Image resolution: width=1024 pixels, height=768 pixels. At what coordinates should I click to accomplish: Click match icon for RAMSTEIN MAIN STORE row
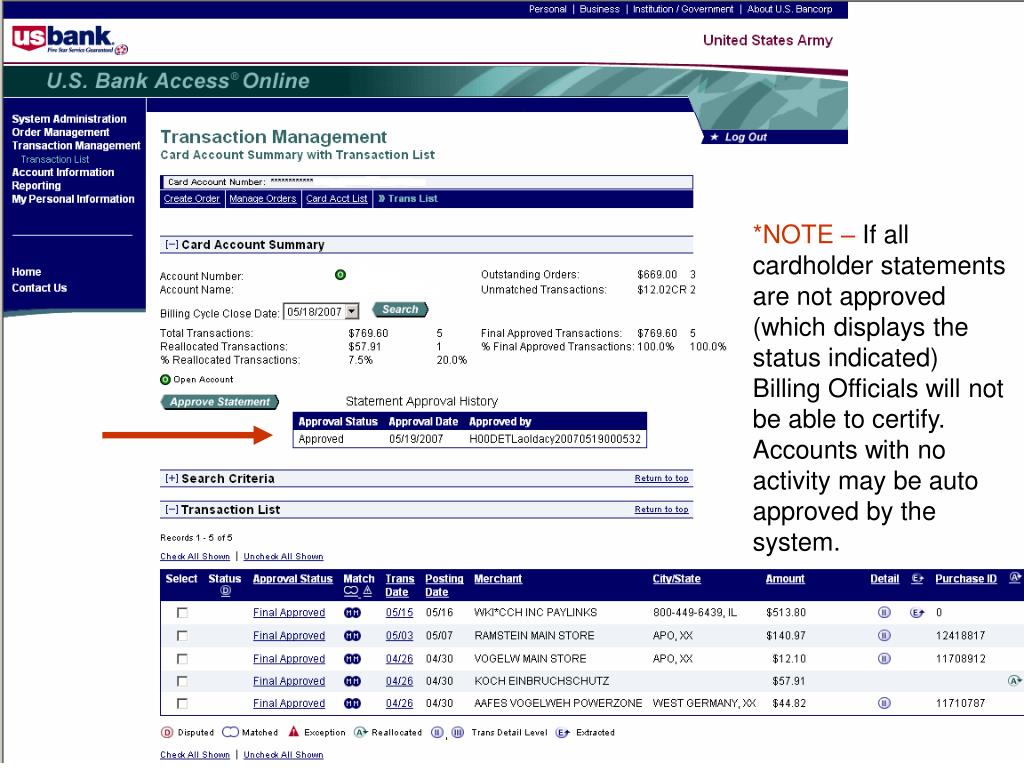[x=352, y=635]
